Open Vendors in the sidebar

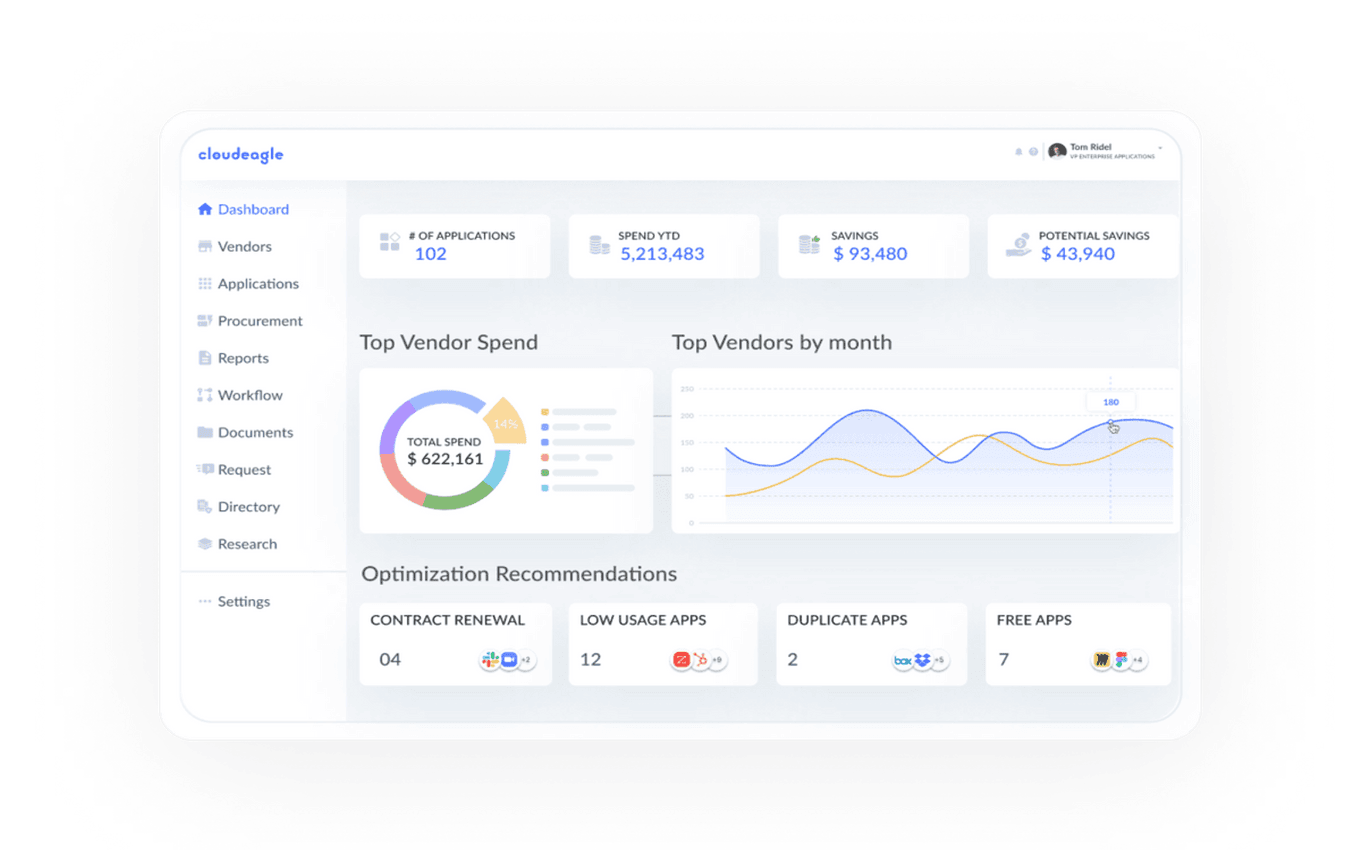coord(244,247)
